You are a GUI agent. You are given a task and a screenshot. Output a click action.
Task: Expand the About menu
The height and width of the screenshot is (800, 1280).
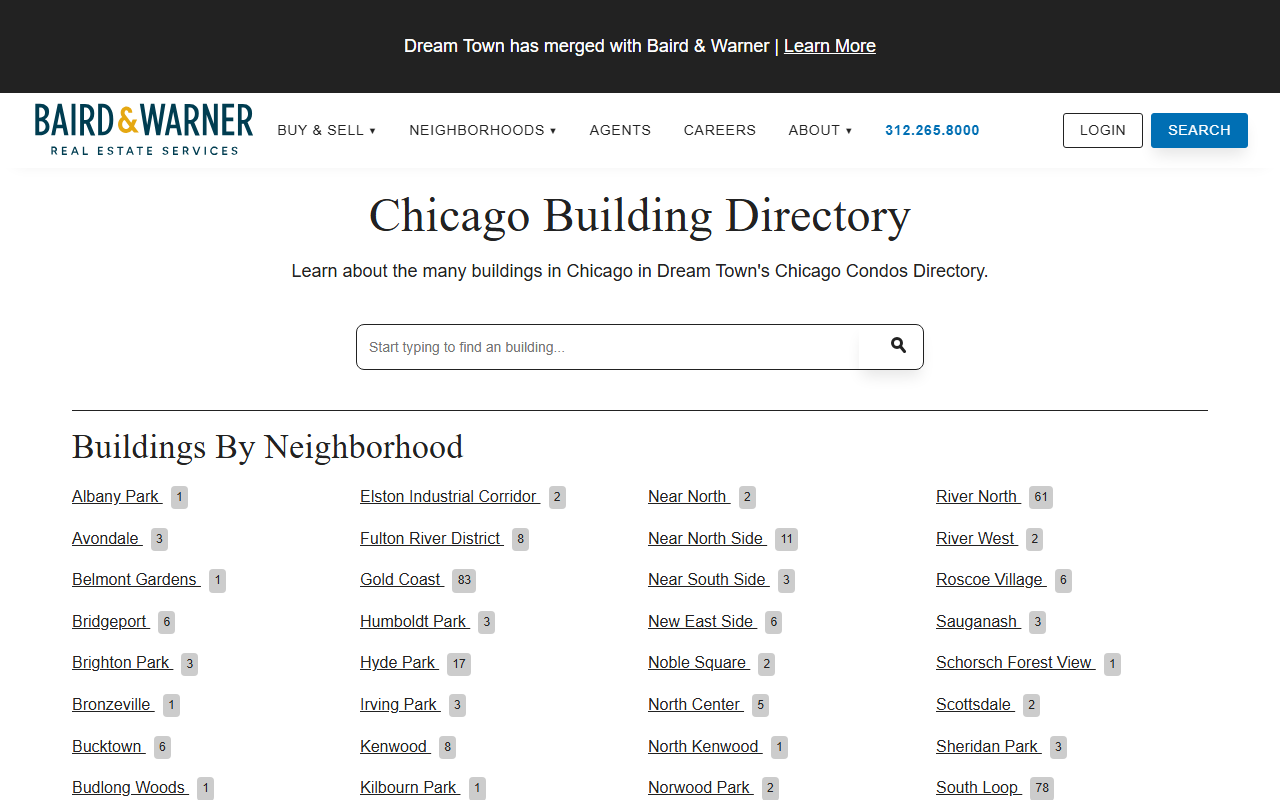(820, 130)
